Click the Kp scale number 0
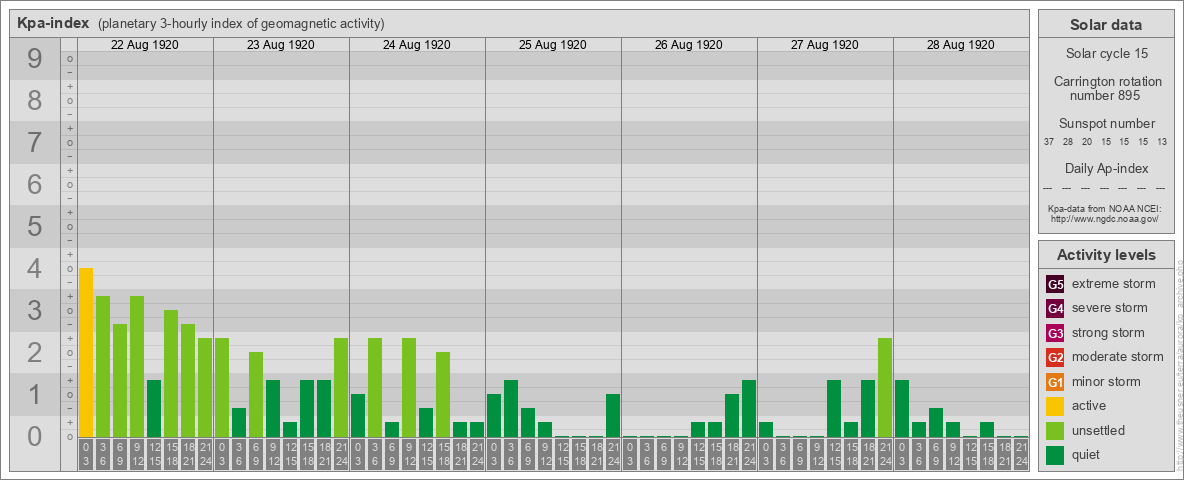The width and height of the screenshot is (1184, 480). 34,436
